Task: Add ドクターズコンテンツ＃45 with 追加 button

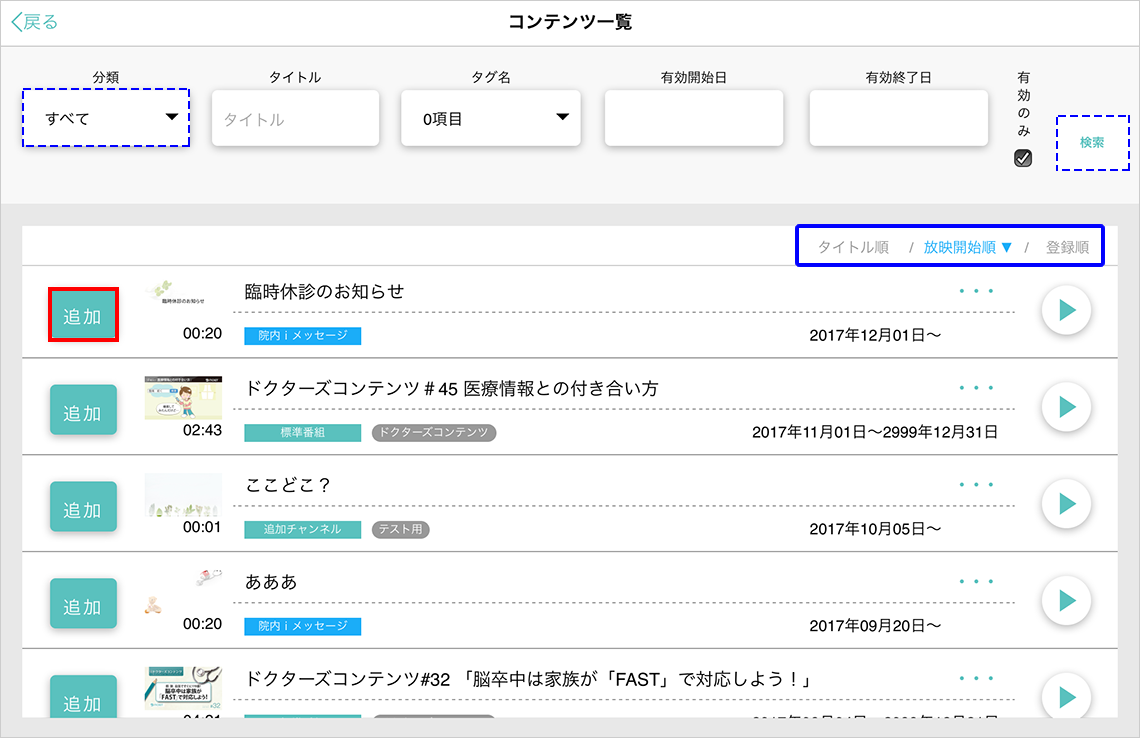Action: [83, 410]
